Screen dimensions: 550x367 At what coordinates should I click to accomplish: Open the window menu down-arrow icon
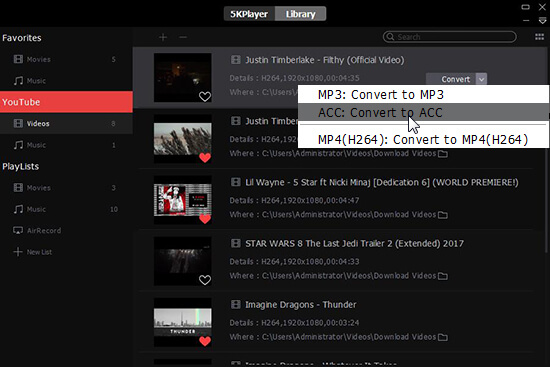542,21
